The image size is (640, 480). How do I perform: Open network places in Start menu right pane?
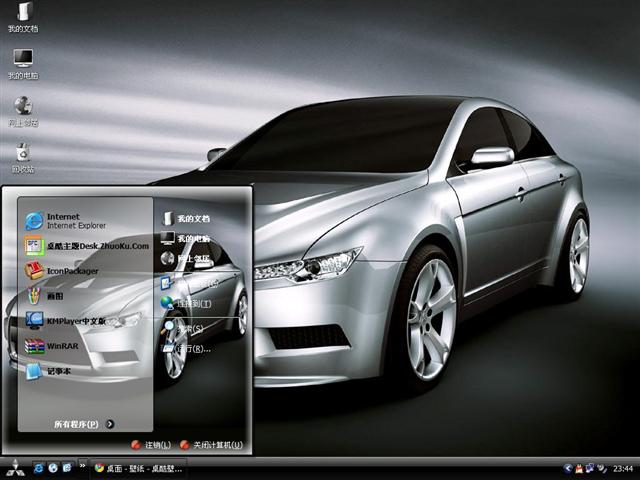pyautogui.click(x=186, y=258)
